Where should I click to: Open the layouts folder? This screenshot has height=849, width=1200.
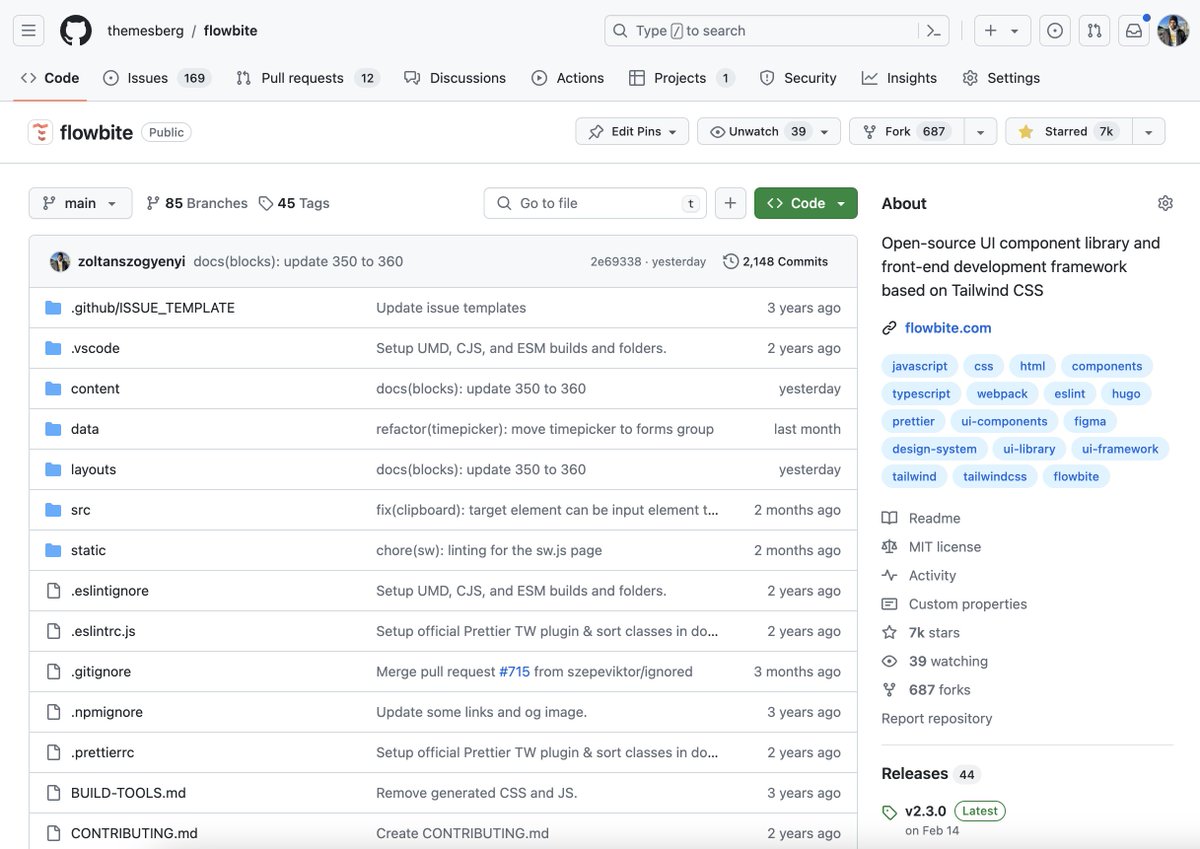94,470
